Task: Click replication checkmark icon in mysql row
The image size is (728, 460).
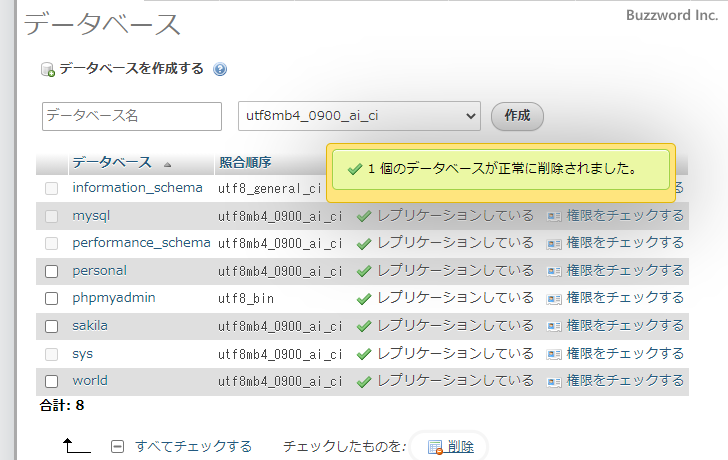Action: tap(364, 216)
